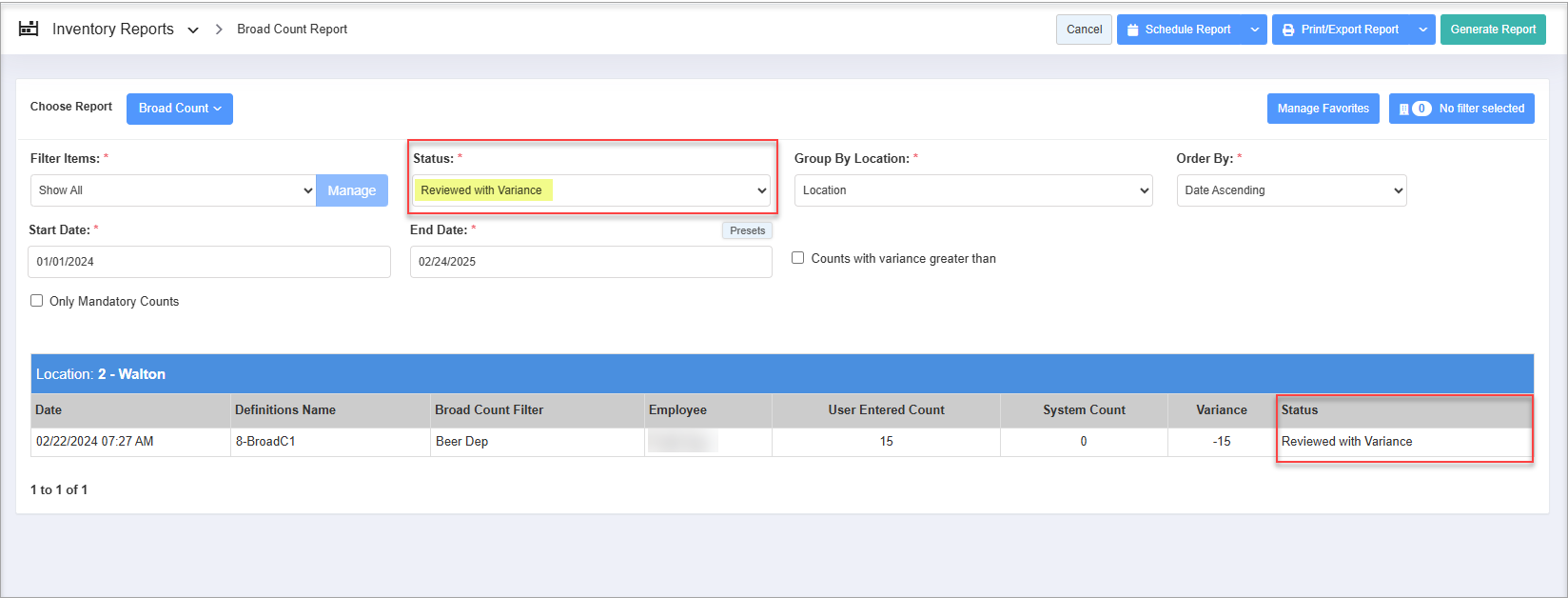Click the filter icon beside No filter selected
This screenshot has height=598, width=1568.
(1404, 109)
